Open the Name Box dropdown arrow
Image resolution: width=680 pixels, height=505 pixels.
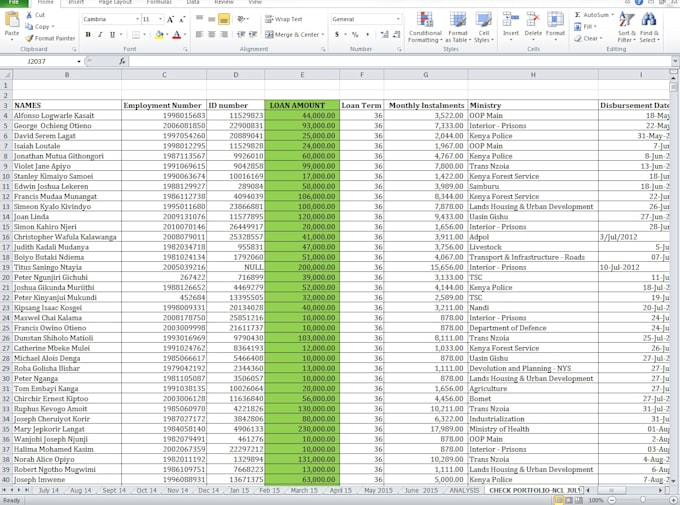coord(78,62)
